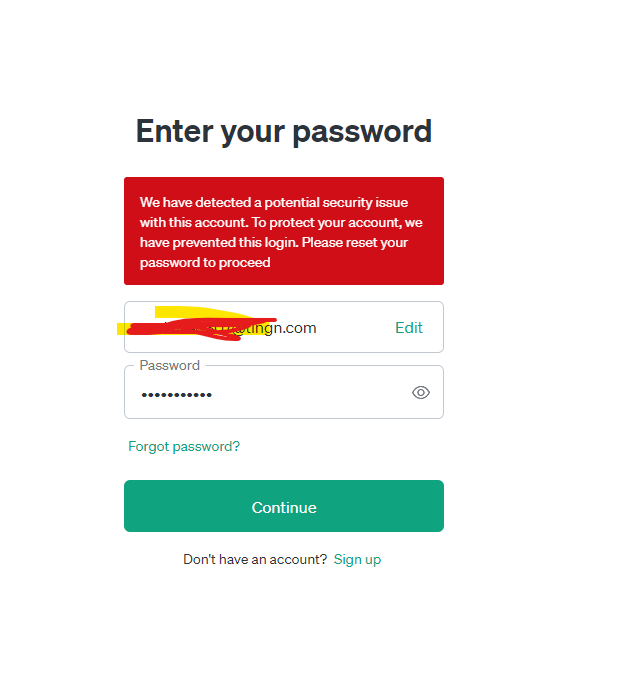Show the password with the eye icon
The height and width of the screenshot is (677, 635).
[x=420, y=392]
